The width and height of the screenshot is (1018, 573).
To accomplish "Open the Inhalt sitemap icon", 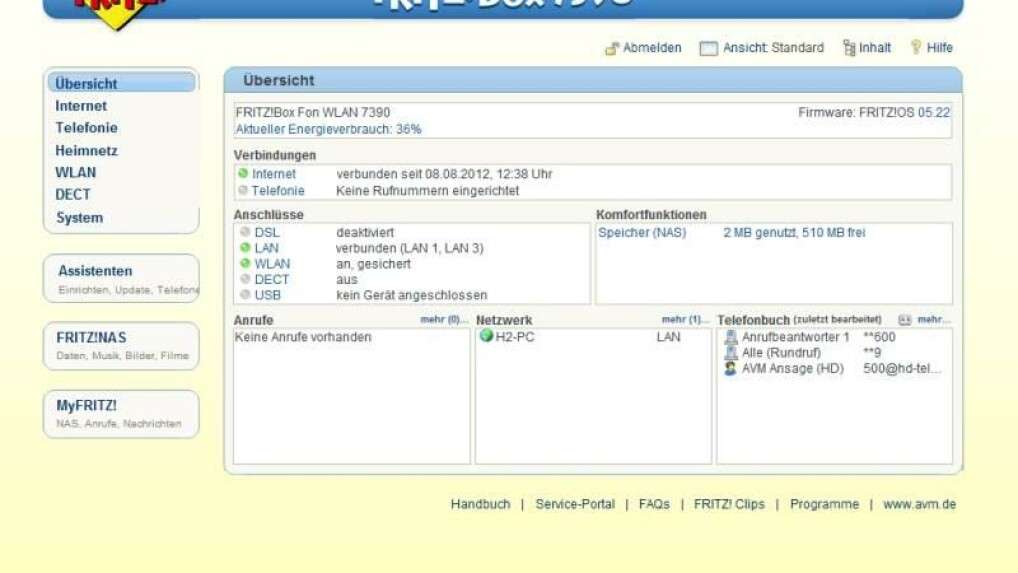I will pyautogui.click(x=849, y=48).
